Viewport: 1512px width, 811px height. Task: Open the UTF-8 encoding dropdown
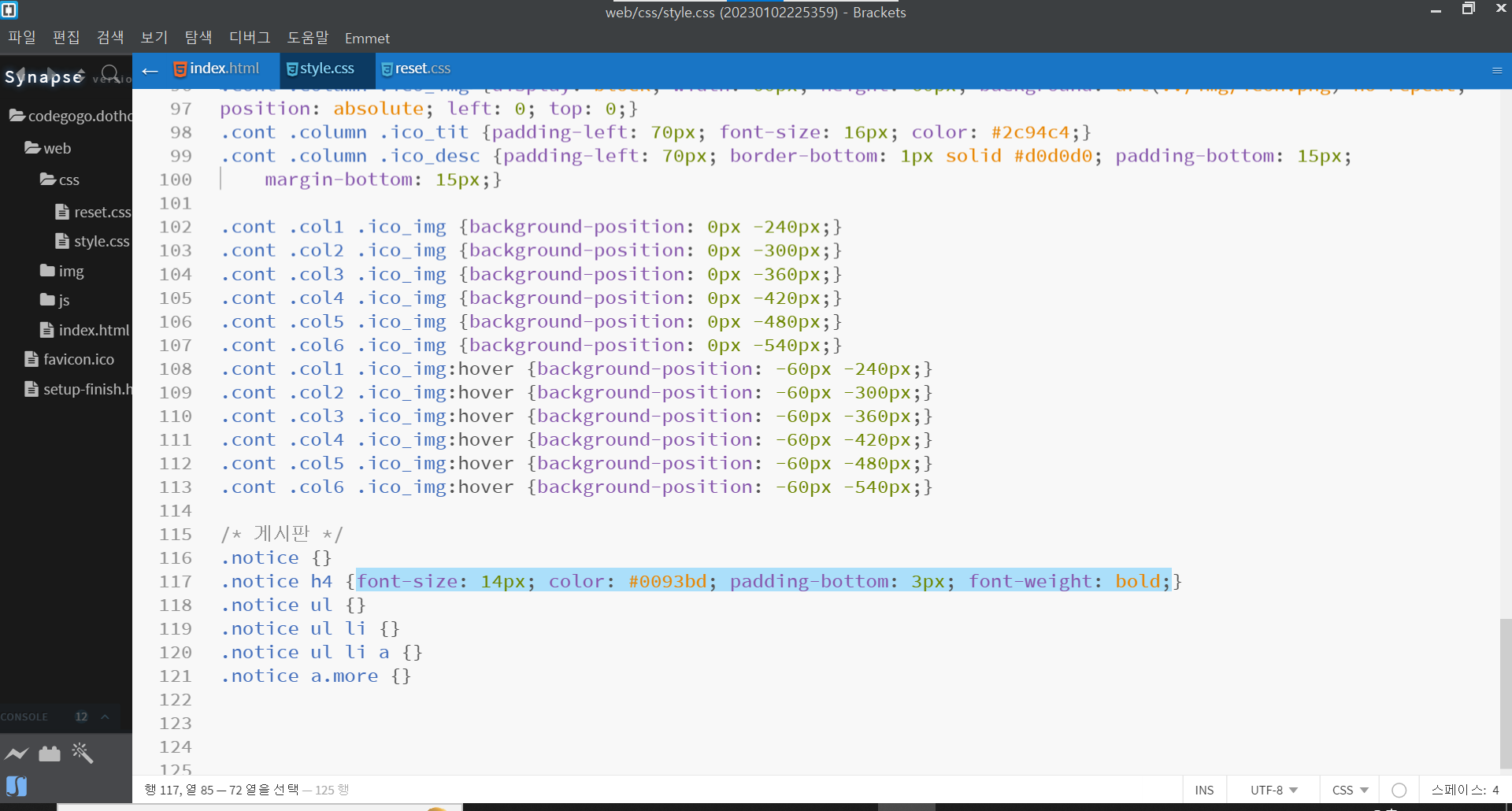point(1273,790)
